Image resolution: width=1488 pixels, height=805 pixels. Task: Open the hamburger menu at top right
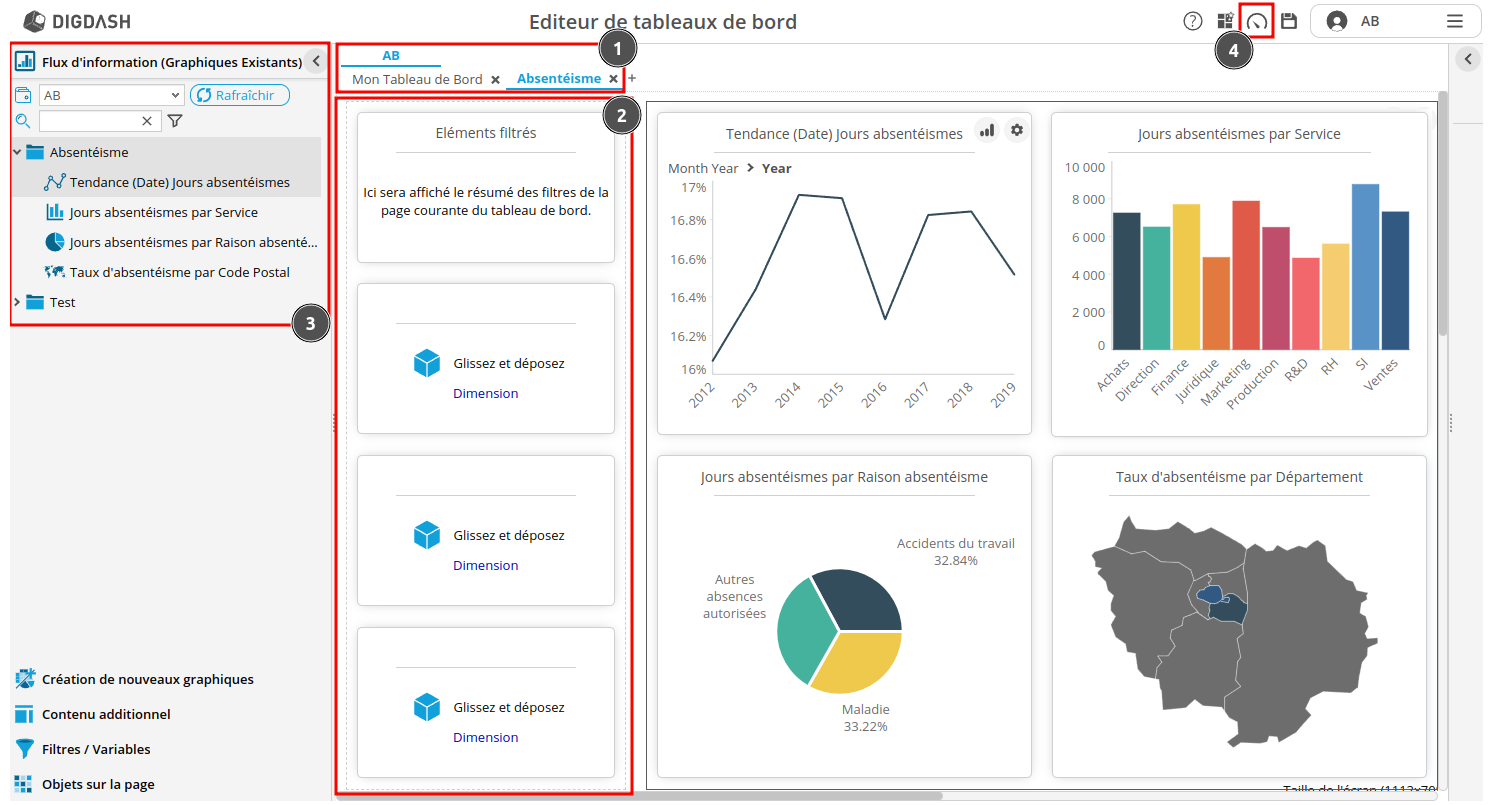(1455, 21)
